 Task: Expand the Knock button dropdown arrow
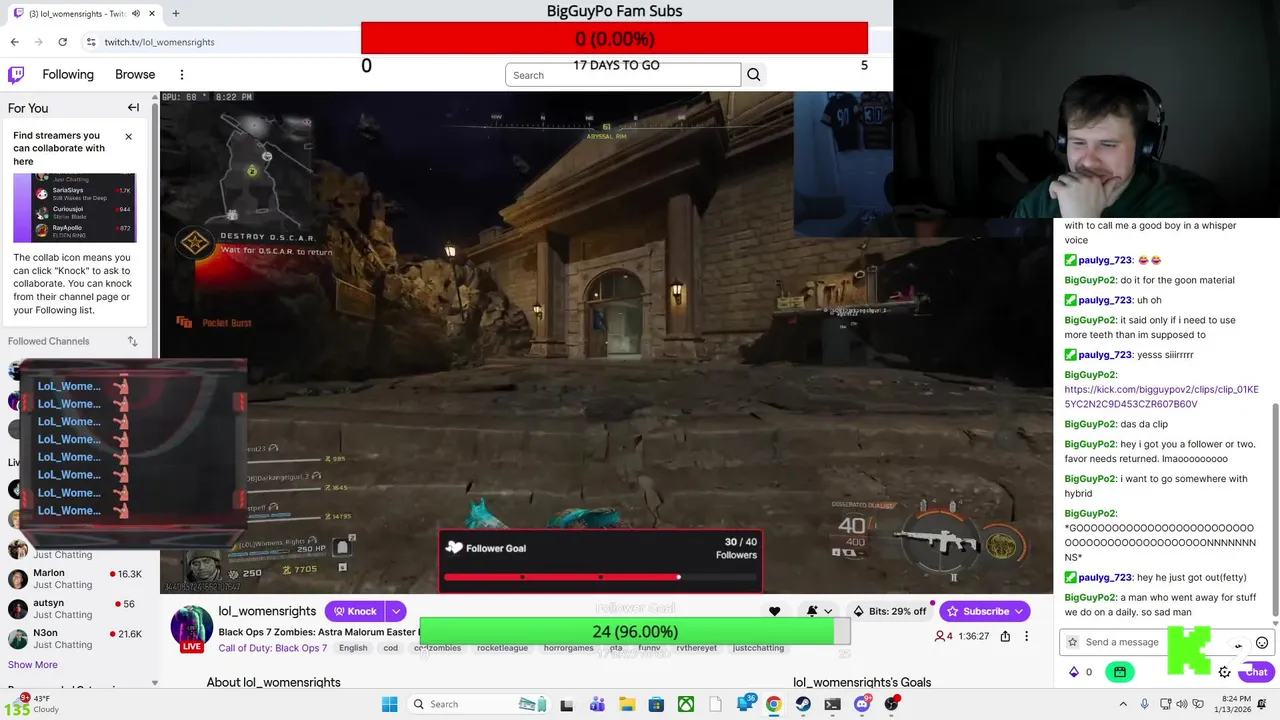tap(396, 611)
